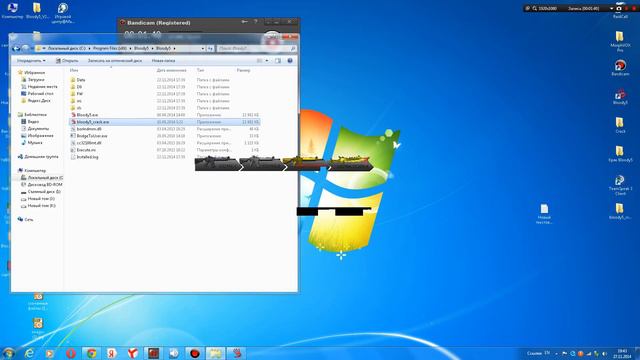The width and height of the screenshot is (640, 360).
Task: Select the cc32100mt.dll file row
Action: tap(165, 143)
